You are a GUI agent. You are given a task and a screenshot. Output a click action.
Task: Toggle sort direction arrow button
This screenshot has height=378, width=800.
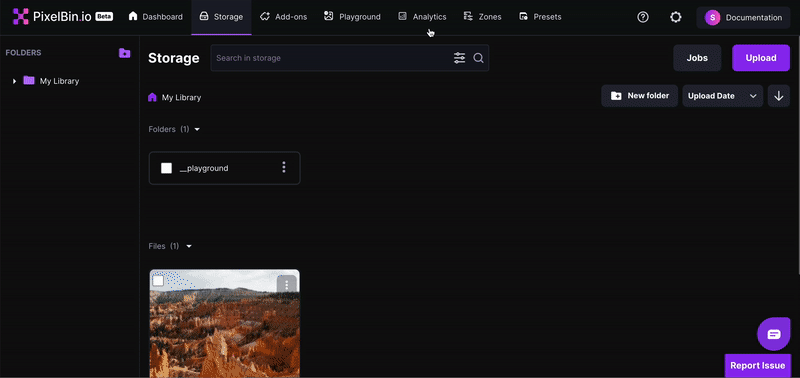[x=779, y=96]
